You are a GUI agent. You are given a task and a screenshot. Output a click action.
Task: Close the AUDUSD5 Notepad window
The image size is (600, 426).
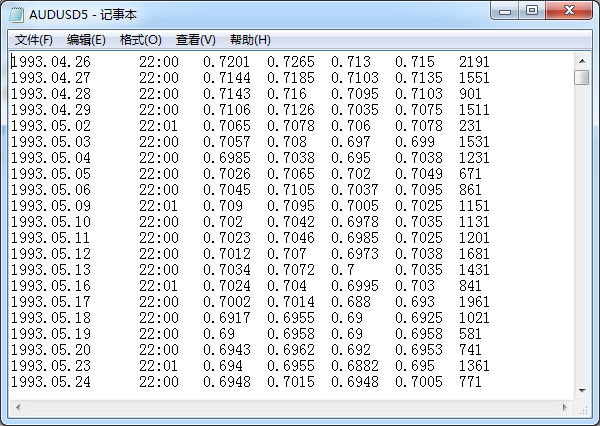569,11
